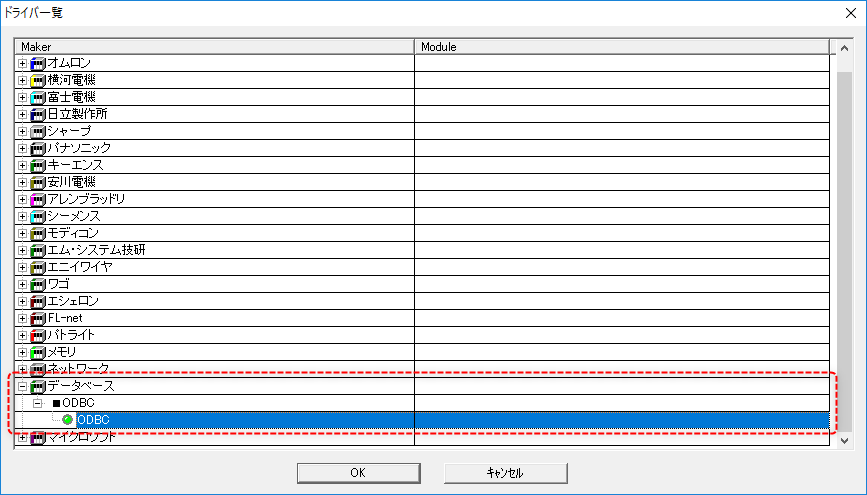
Task: Expand the 富士電機 tree node
Action: (x=23, y=97)
